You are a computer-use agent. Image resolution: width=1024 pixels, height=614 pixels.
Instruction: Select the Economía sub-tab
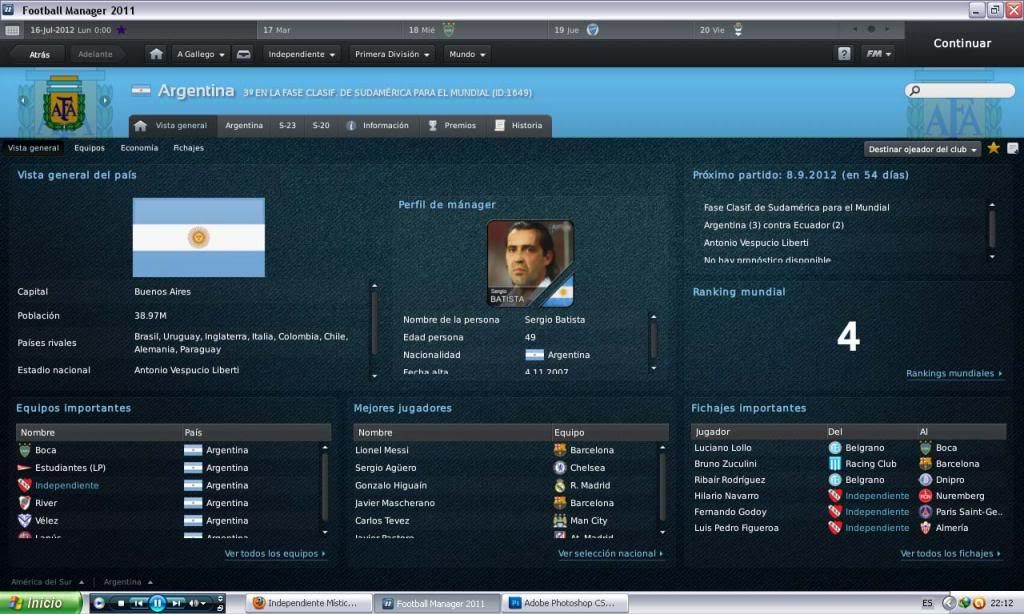139,148
